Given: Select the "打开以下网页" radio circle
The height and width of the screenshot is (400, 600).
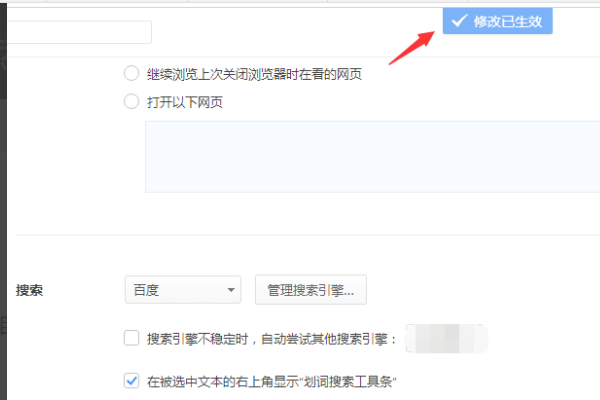Looking at the screenshot, I should coord(131,101).
